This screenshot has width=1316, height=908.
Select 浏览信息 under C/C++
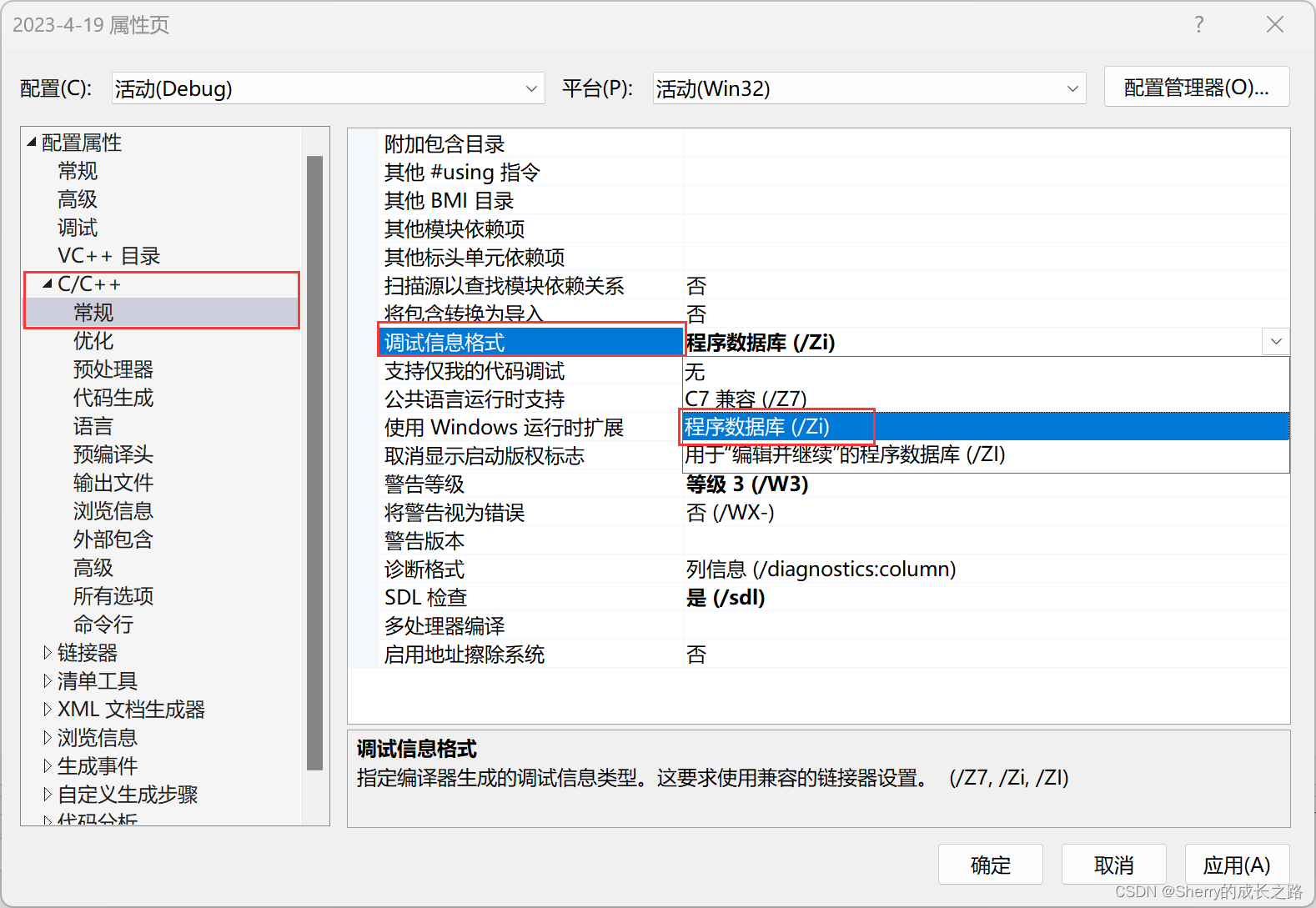(113, 511)
